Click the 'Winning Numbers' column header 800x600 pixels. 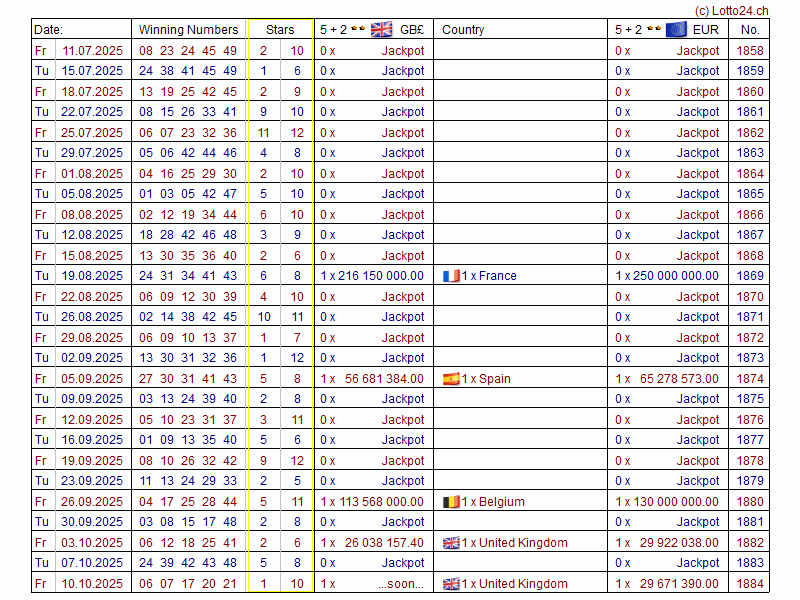pyautogui.click(x=188, y=30)
